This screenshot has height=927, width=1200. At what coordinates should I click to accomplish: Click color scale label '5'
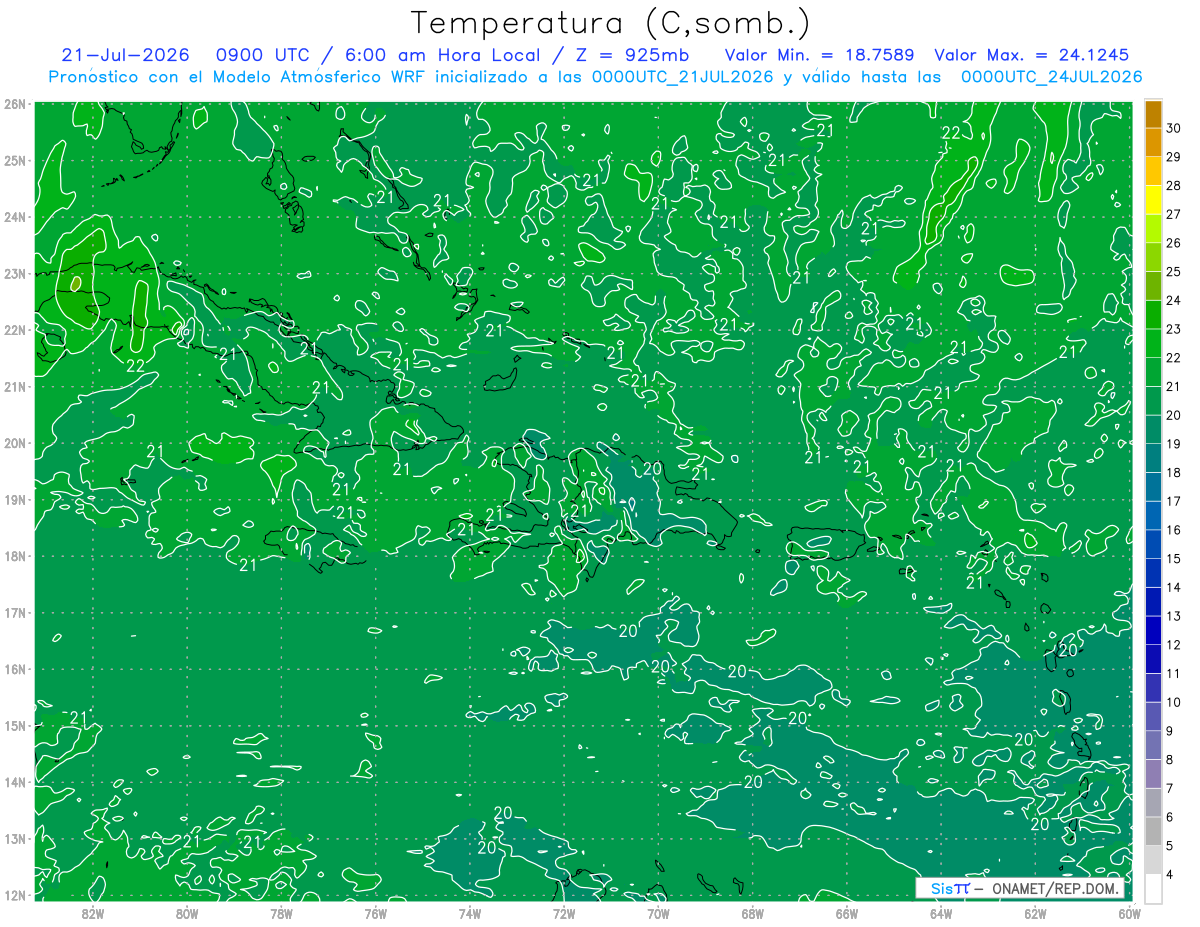[1171, 845]
